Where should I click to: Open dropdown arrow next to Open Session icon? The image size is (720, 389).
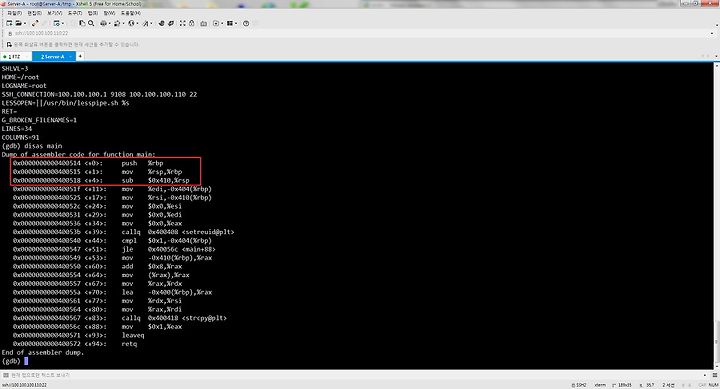click(25, 23)
